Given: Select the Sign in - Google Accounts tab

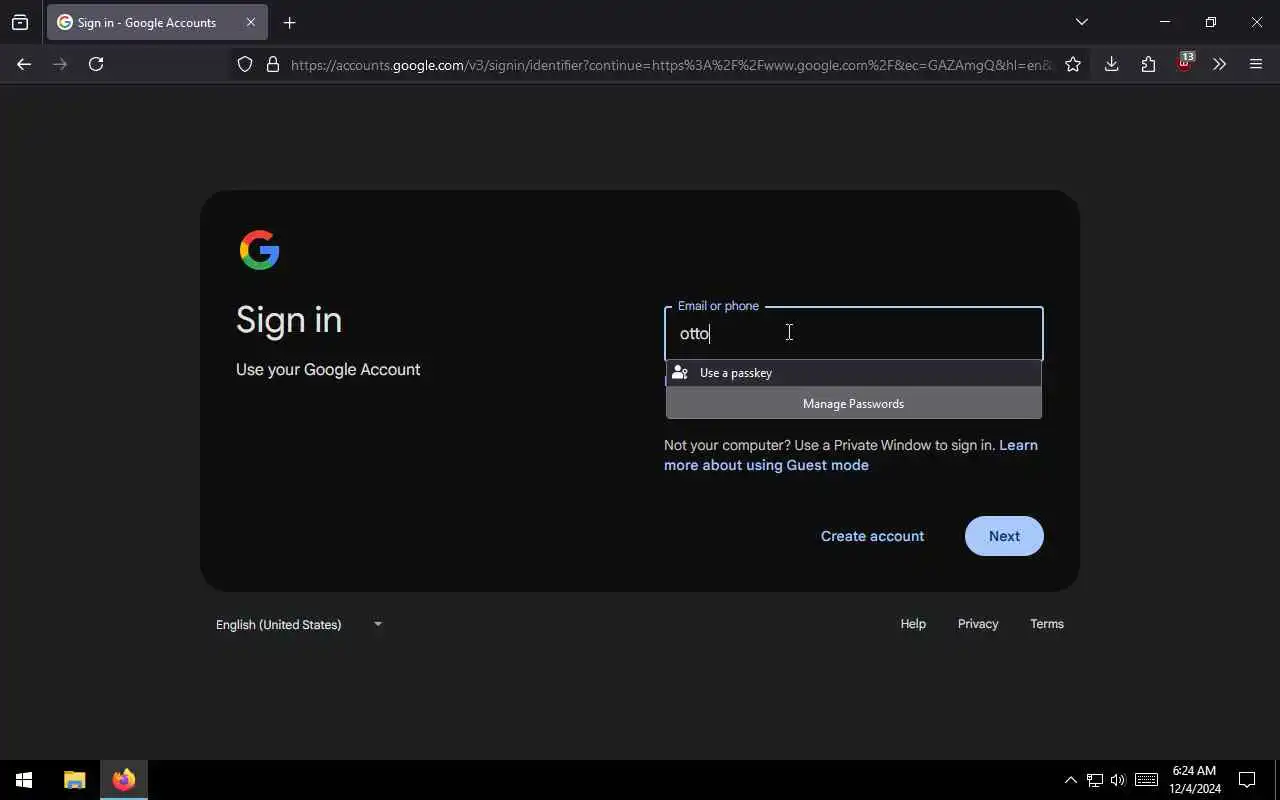Looking at the screenshot, I should (x=157, y=22).
